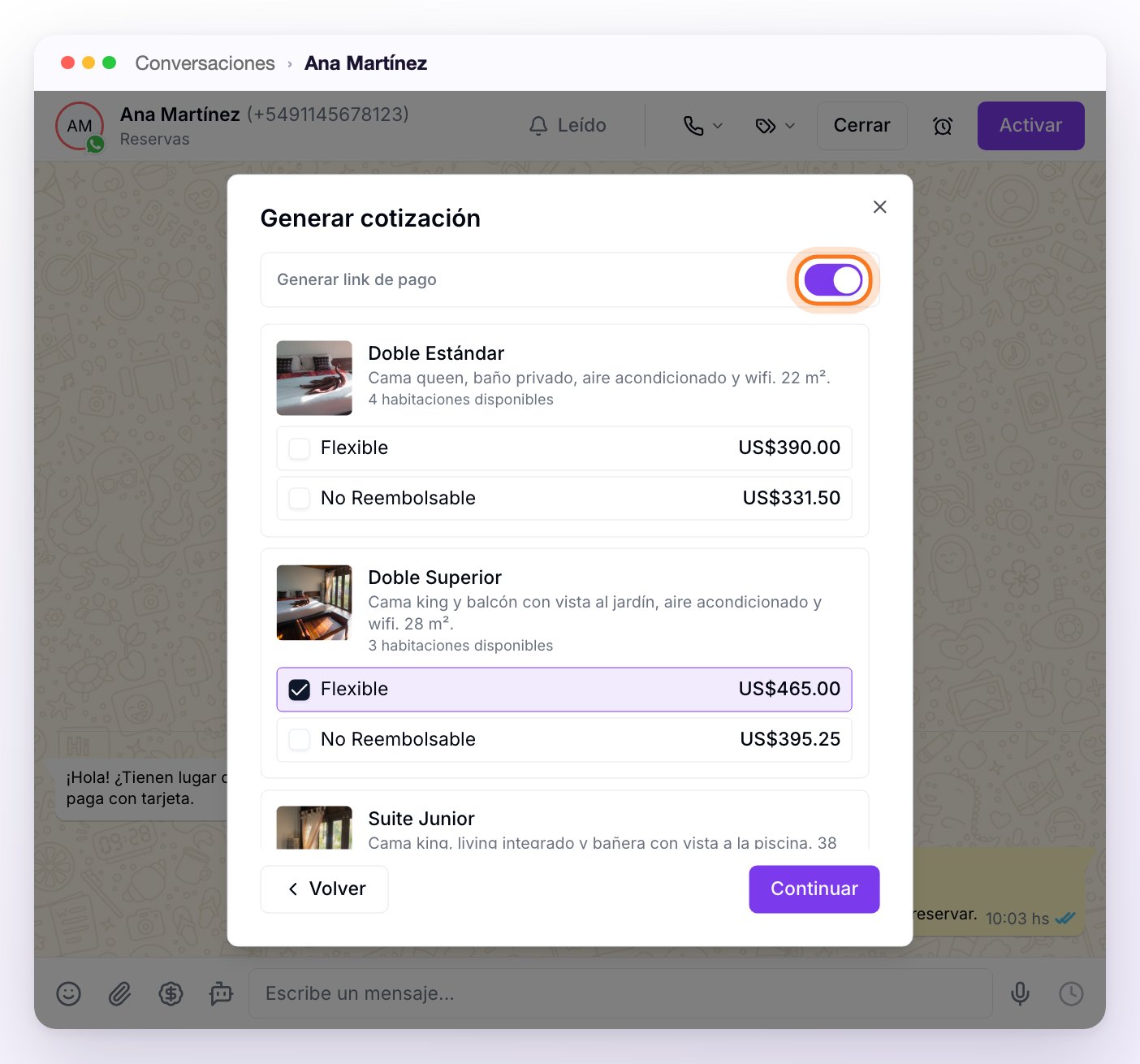Uncheck Flexible rate for Doble Superior
1140x1064 pixels.
(x=300, y=690)
